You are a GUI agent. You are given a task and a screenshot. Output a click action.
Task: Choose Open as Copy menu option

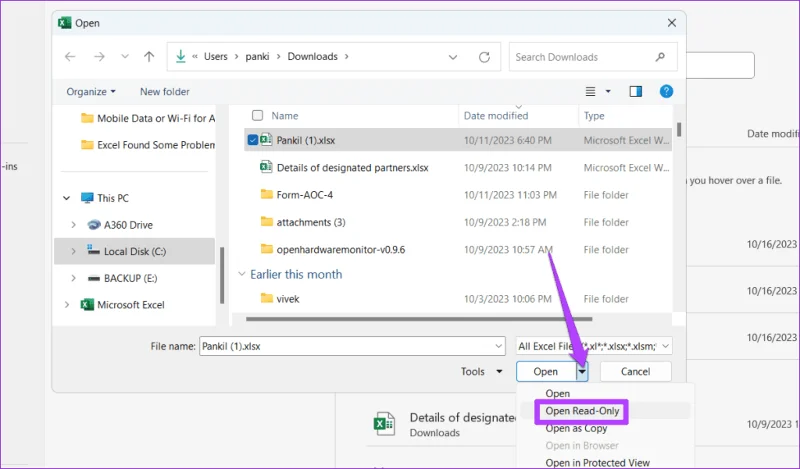(576, 429)
